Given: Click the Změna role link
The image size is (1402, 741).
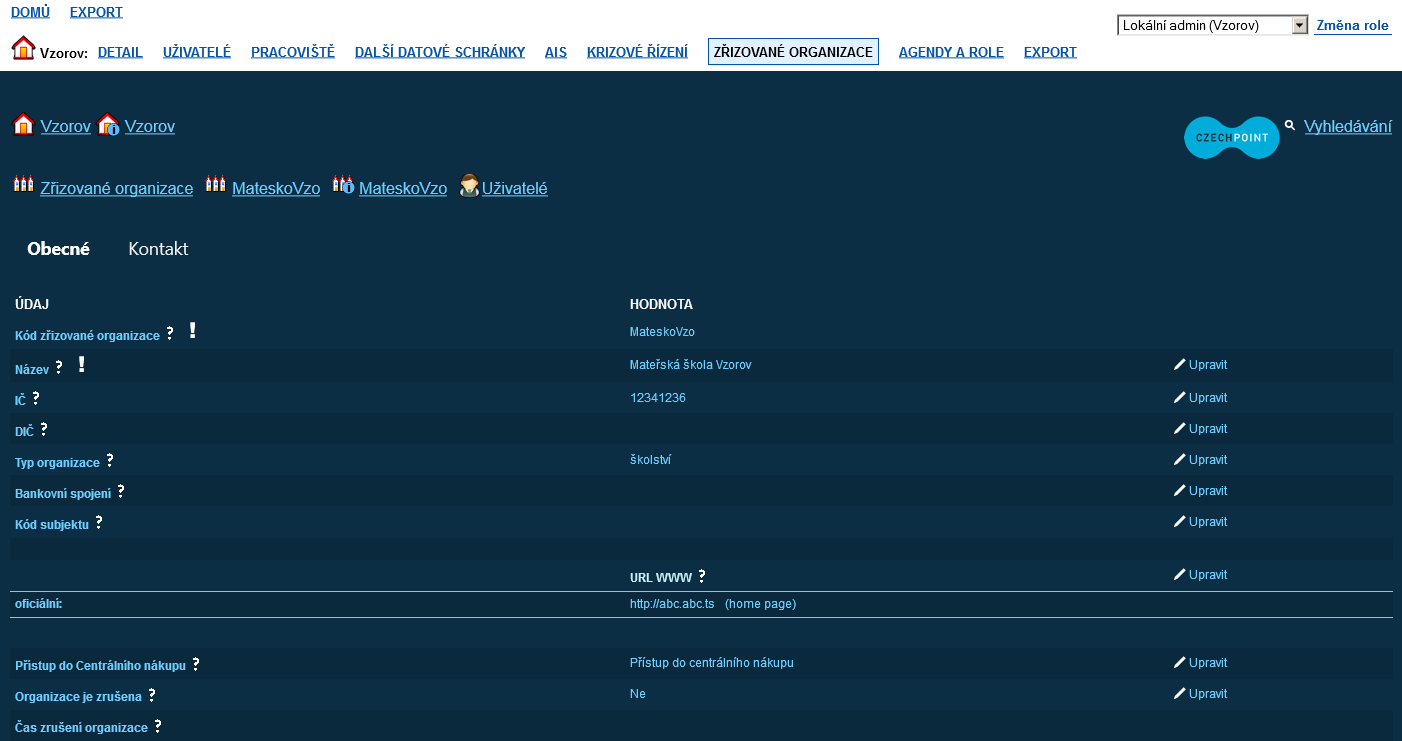Looking at the screenshot, I should pyautogui.click(x=1352, y=26).
